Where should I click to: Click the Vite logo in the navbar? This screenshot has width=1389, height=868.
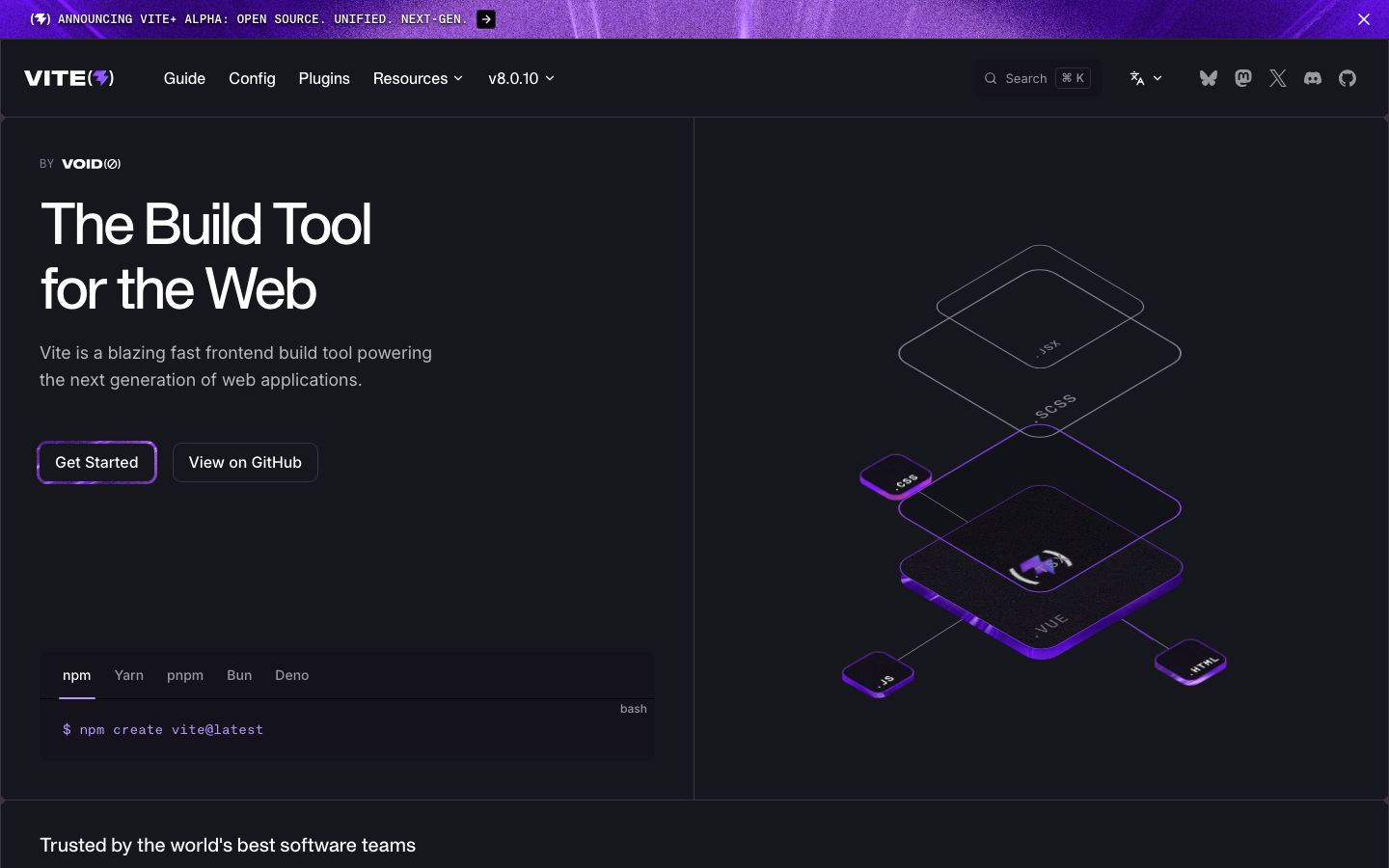pos(69,78)
